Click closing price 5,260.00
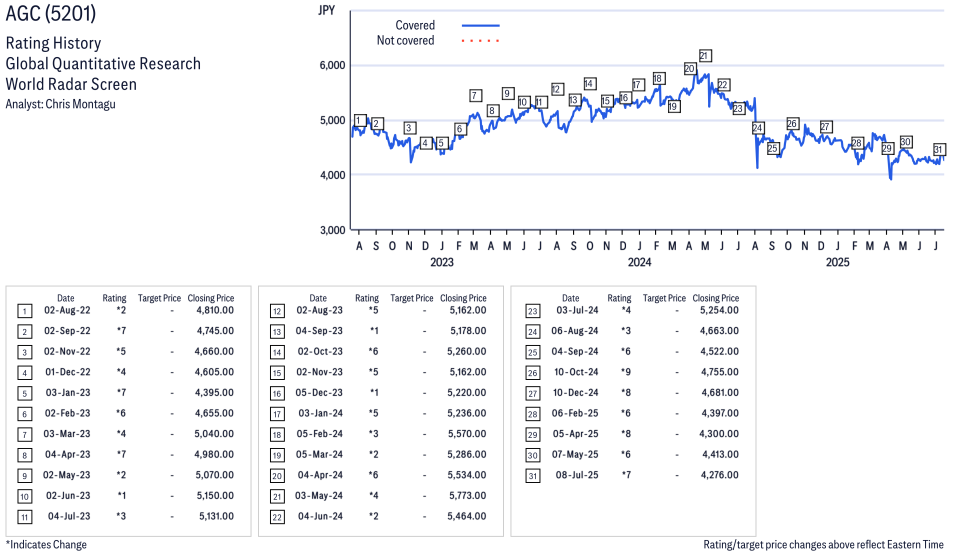The width and height of the screenshot is (955, 551). 467,351
